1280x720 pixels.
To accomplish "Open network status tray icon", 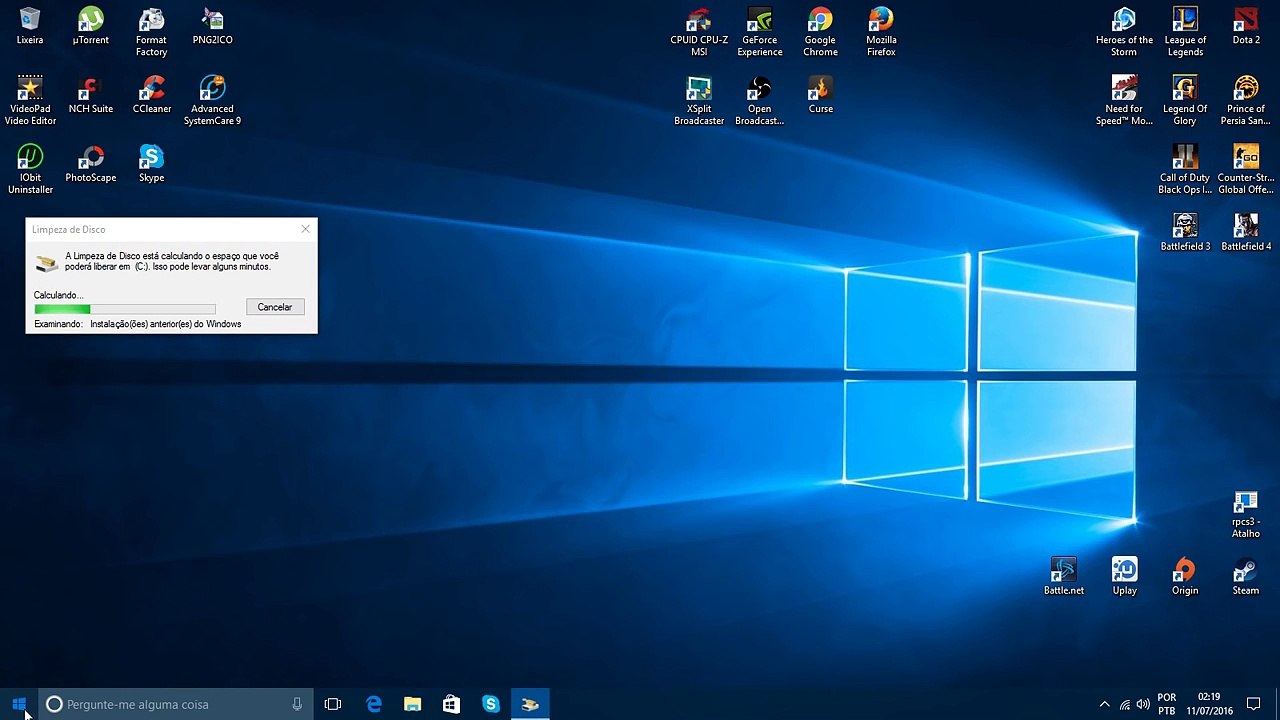I will coord(1125,704).
